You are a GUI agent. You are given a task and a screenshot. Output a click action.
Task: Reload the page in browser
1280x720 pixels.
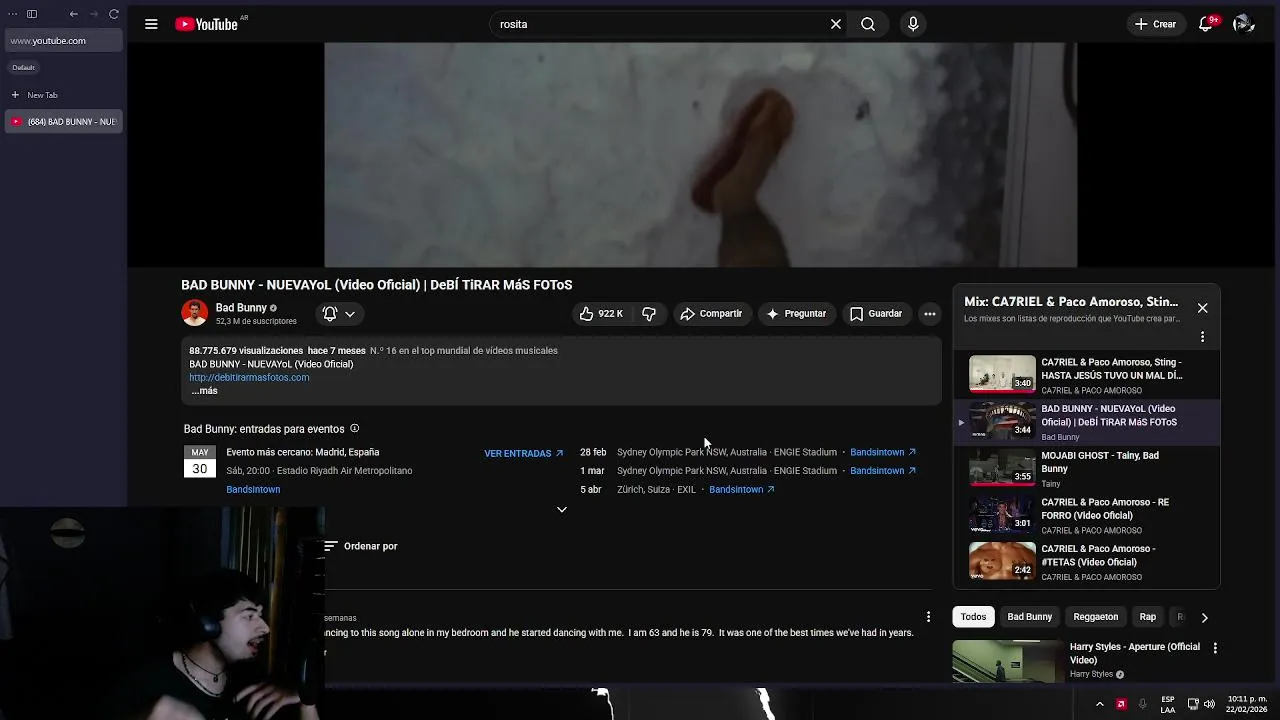[113, 14]
